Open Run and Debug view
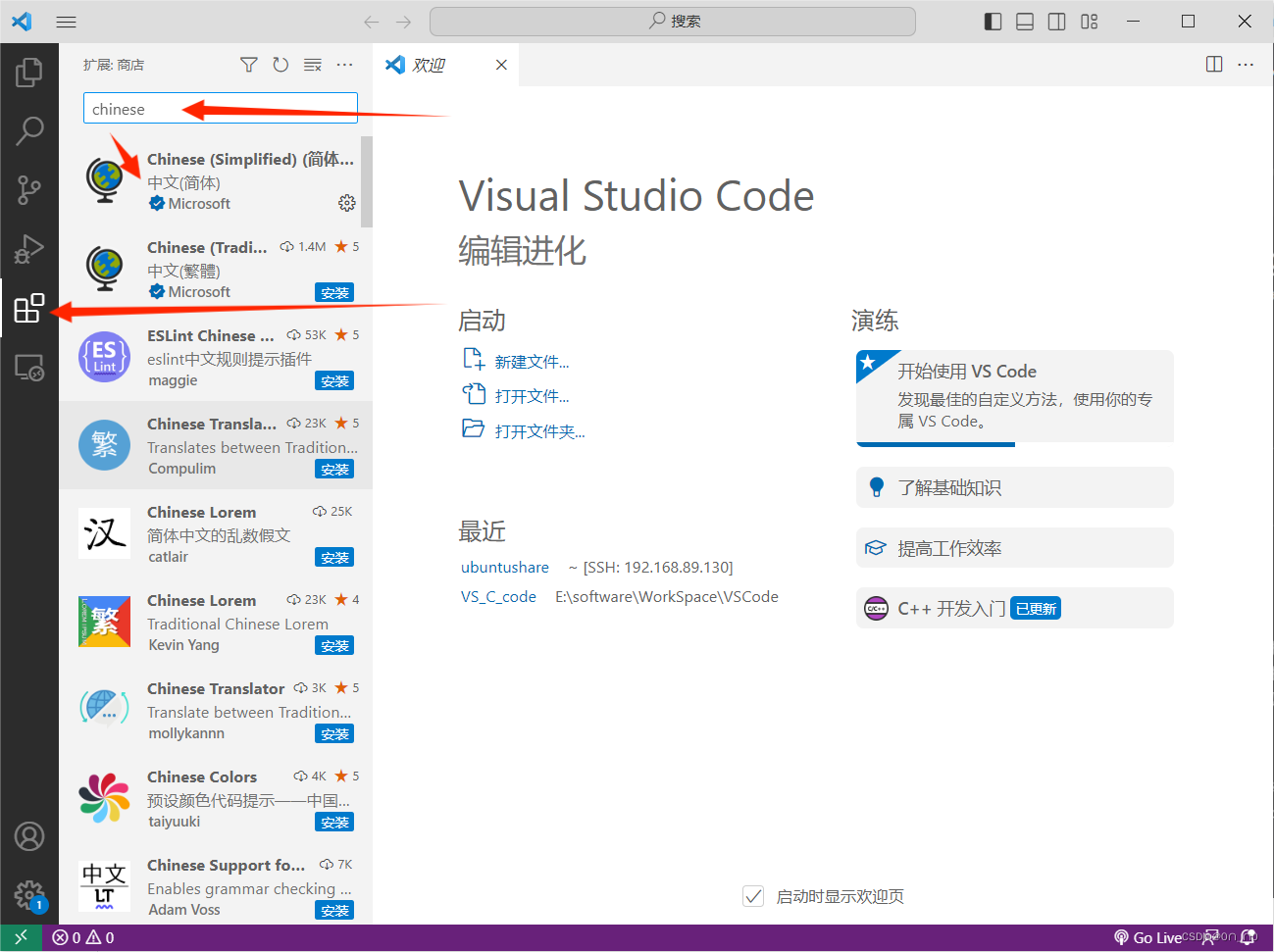The image size is (1274, 952). (x=29, y=249)
